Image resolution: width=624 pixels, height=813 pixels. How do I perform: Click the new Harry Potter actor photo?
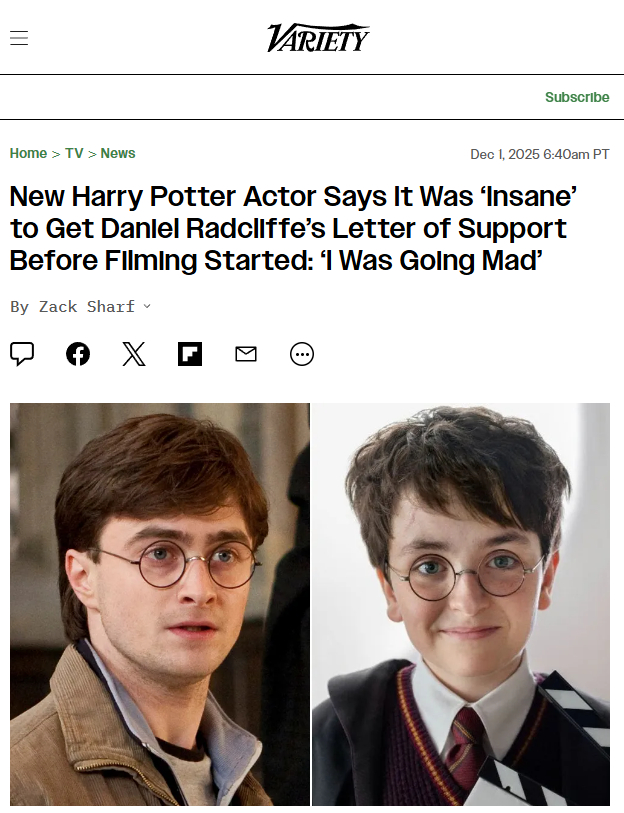point(461,605)
